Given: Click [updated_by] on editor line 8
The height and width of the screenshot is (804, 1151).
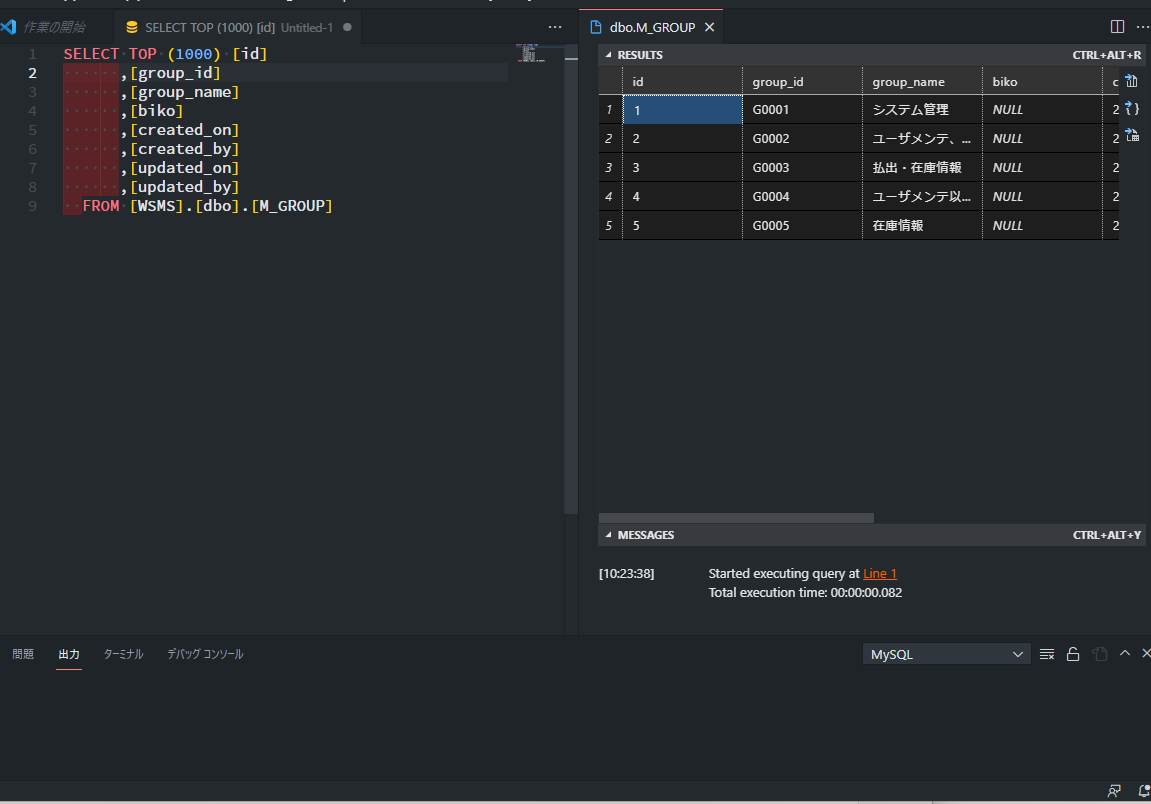Looking at the screenshot, I should click(x=184, y=186).
